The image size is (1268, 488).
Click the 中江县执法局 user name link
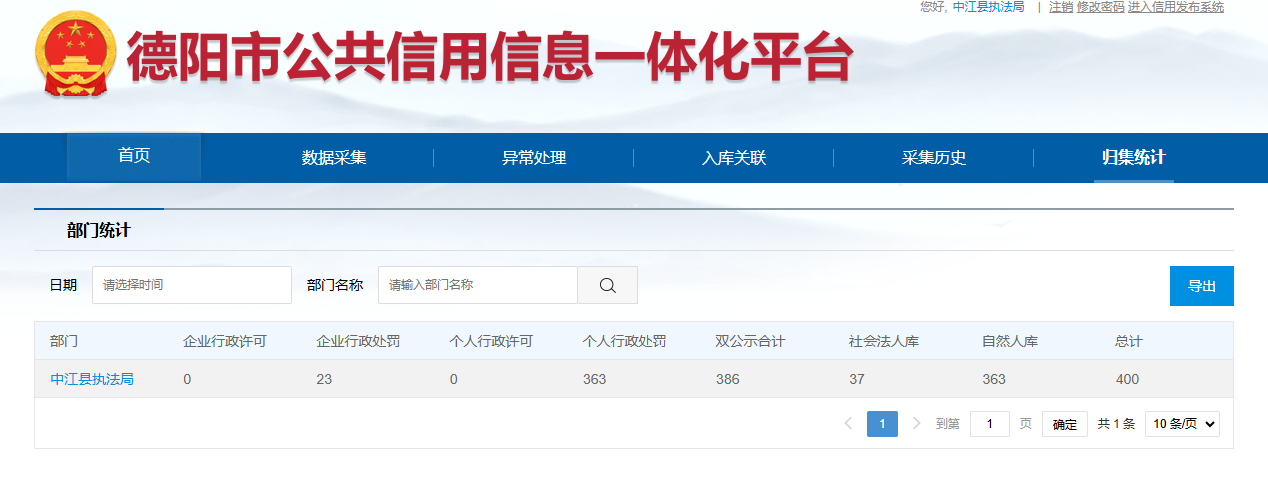[988, 7]
